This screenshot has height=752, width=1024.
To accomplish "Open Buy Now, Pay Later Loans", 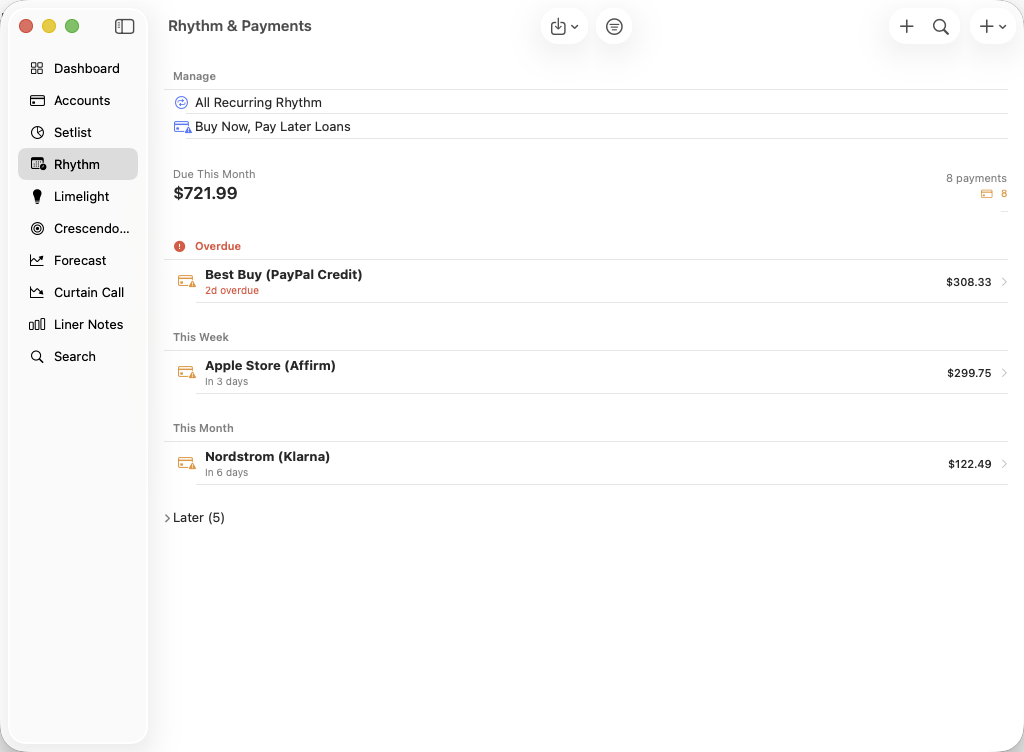I will coord(272,126).
